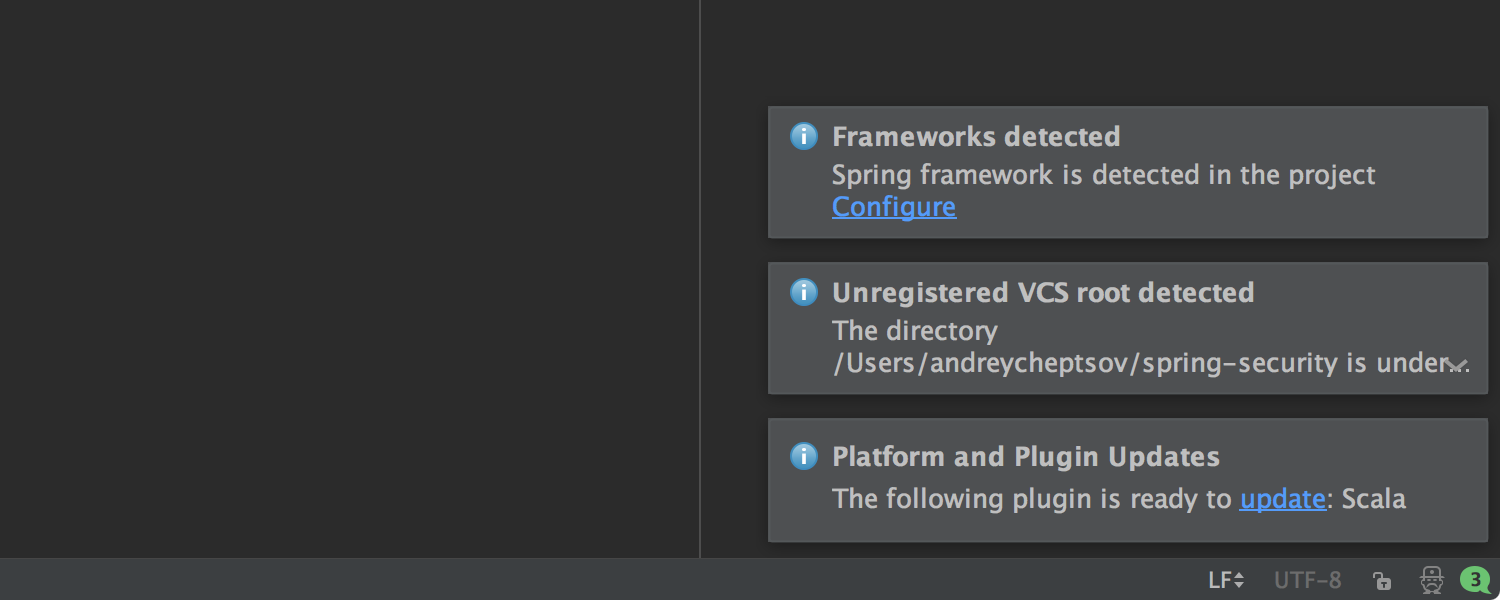This screenshot has height=600, width=1500.
Task: Open the "Platform and Plugin Updates" notification
Action: point(1128,480)
